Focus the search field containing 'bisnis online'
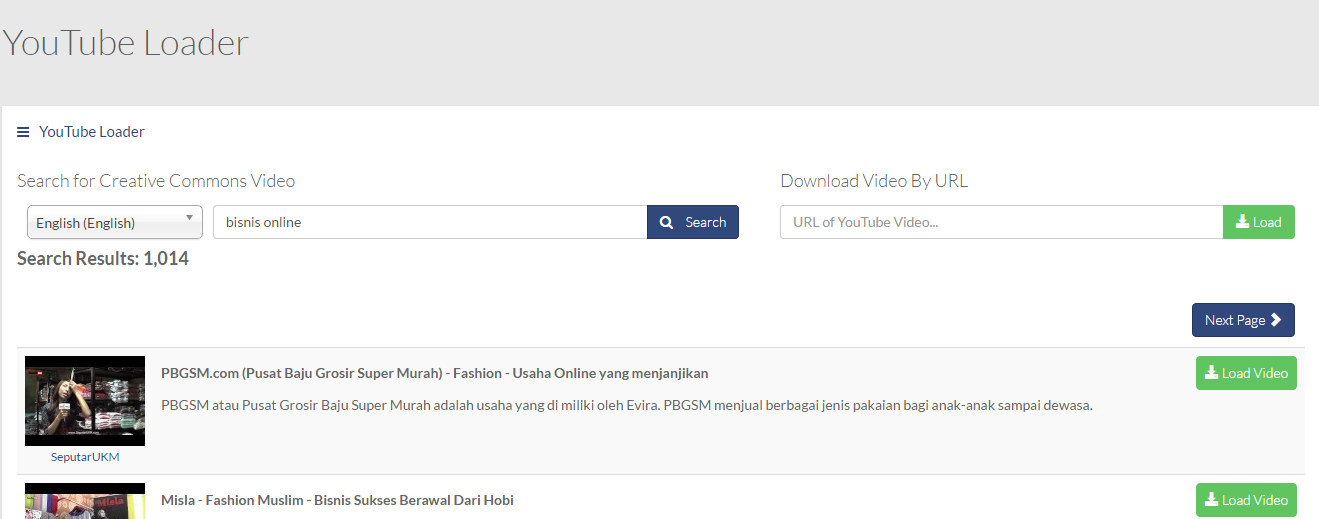The image size is (1319, 519). (430, 222)
